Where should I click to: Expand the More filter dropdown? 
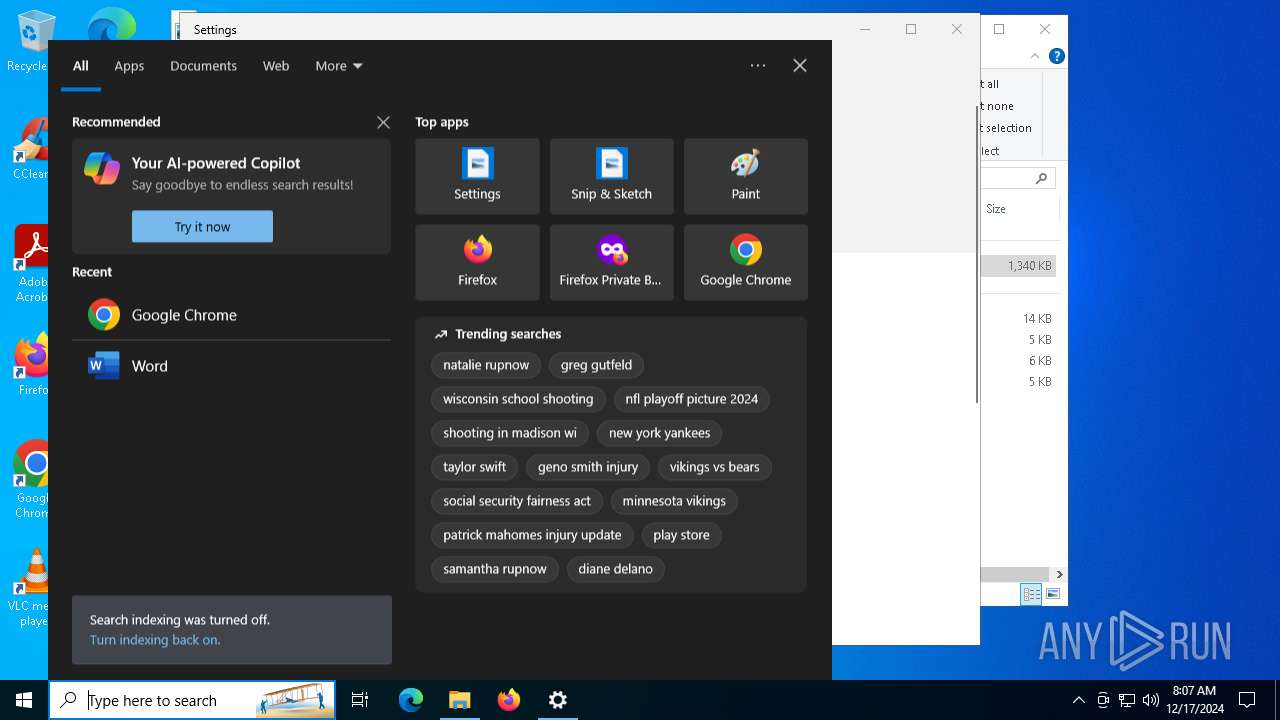coord(339,66)
